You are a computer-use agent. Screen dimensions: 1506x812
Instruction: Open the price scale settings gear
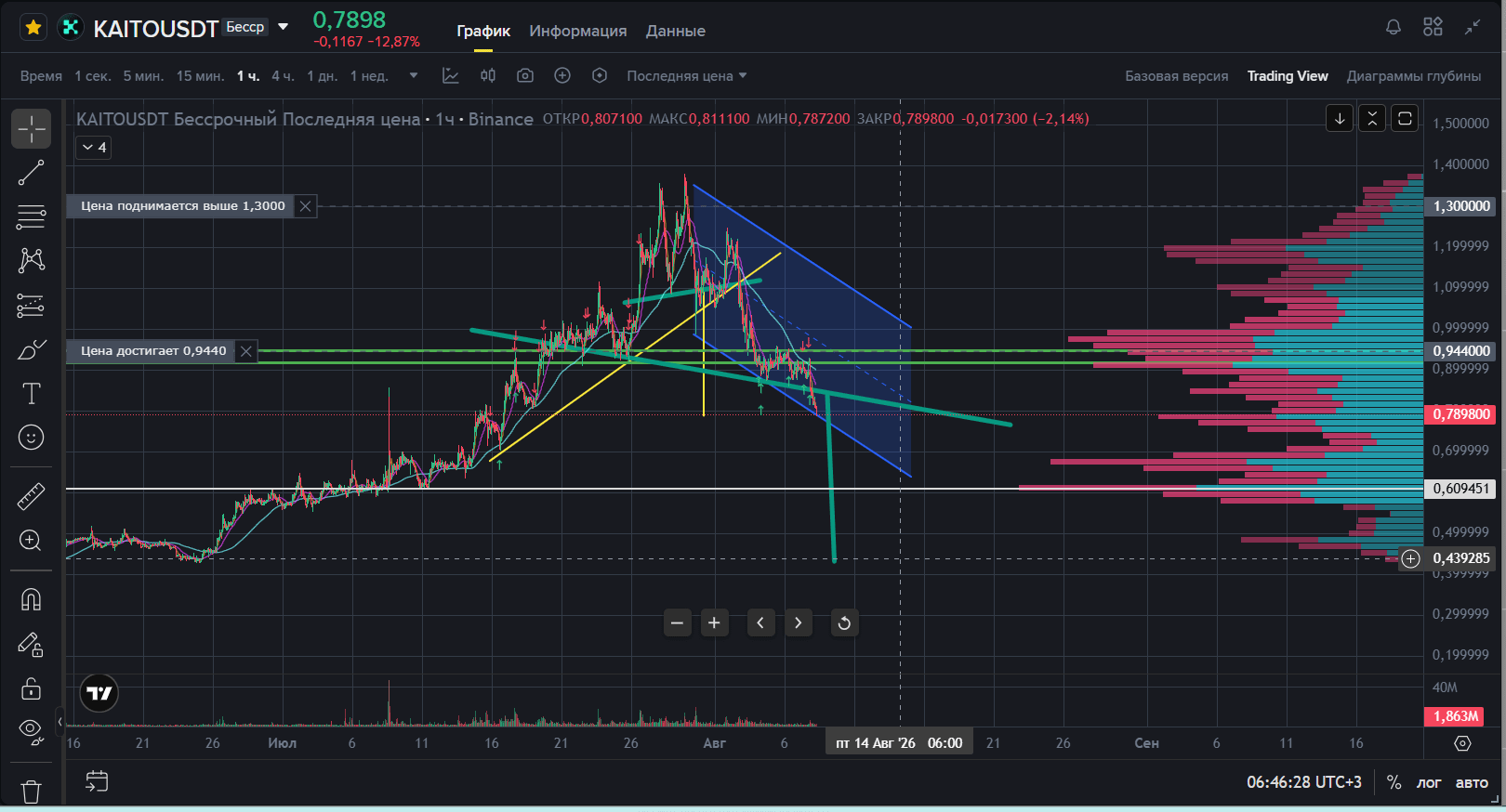point(1462,743)
